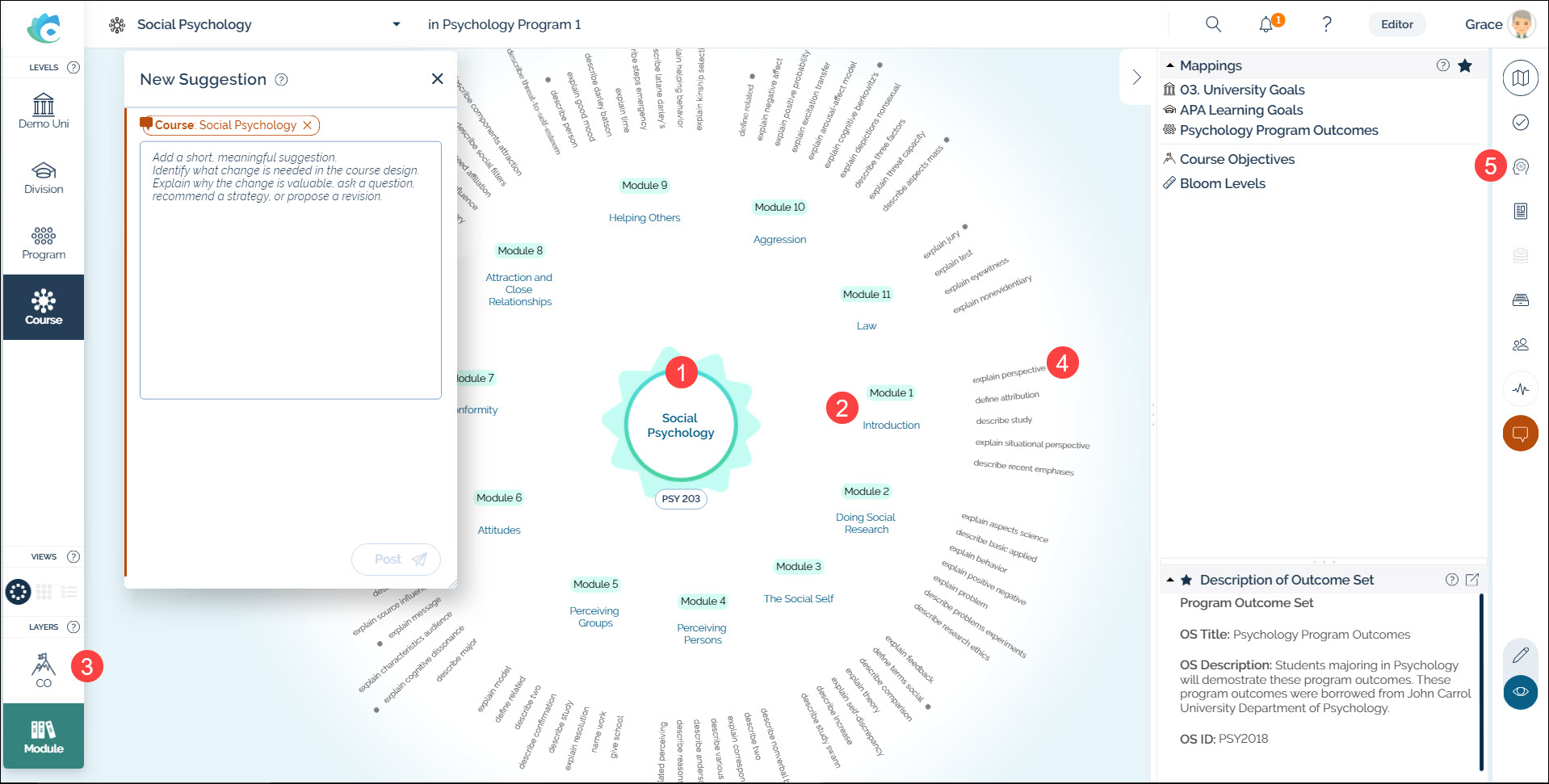Click the pencil edit mode icon
The height and width of the screenshot is (784, 1549).
(1520, 655)
